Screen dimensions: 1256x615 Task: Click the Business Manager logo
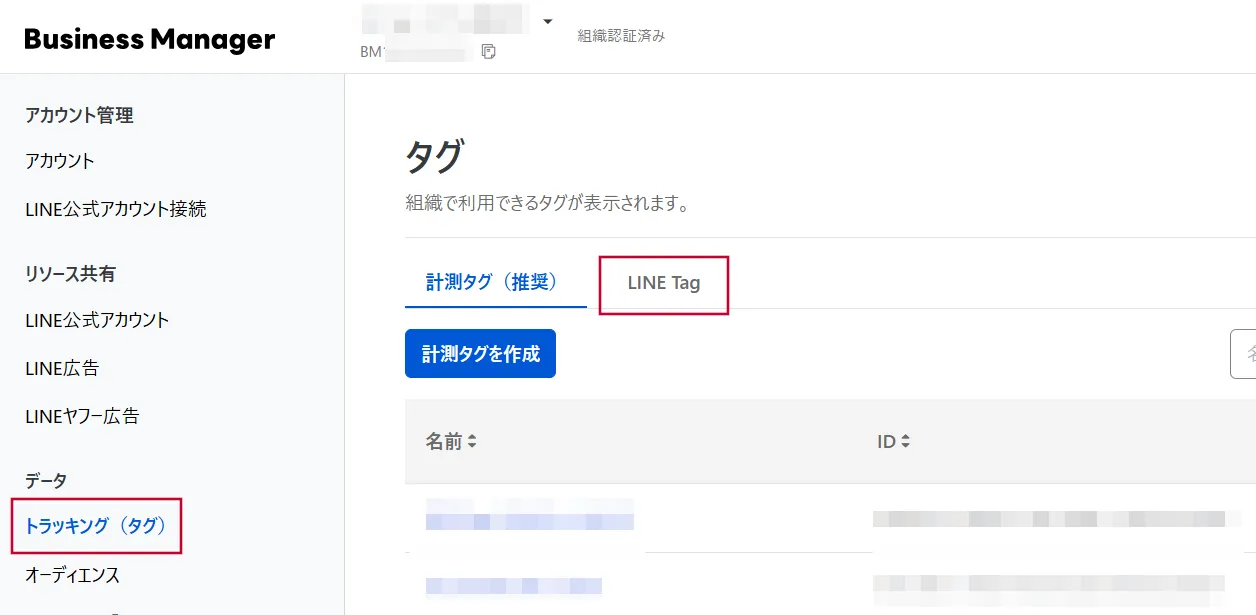point(150,38)
